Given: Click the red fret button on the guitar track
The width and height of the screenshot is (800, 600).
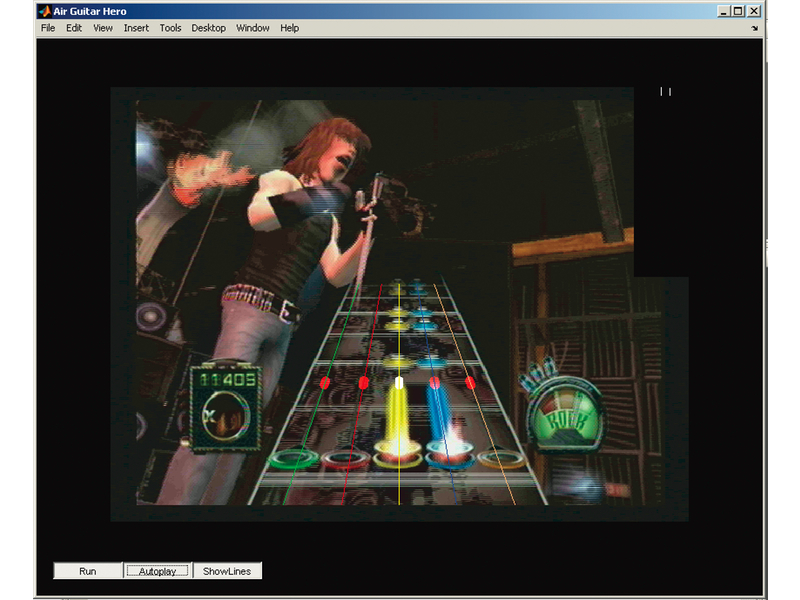Looking at the screenshot, I should [345, 459].
